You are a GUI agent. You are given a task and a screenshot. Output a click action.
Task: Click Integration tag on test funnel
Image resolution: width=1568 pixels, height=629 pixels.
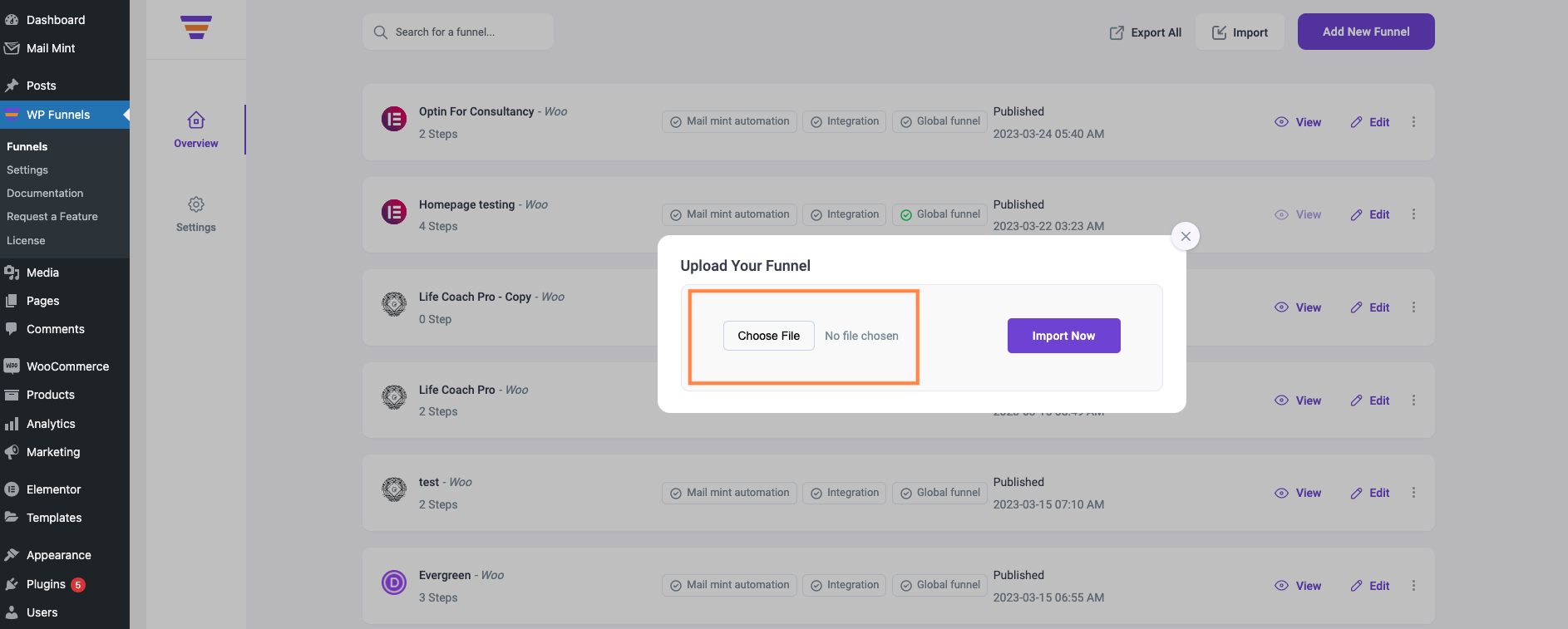pyautogui.click(x=845, y=493)
